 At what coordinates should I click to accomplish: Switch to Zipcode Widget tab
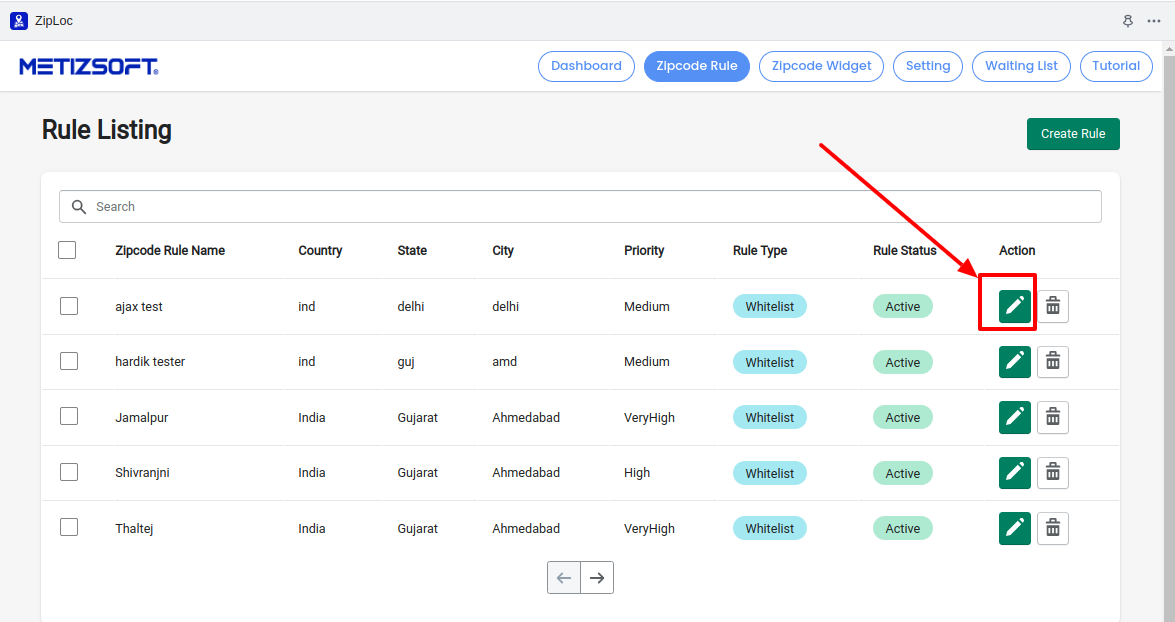pyautogui.click(x=821, y=66)
